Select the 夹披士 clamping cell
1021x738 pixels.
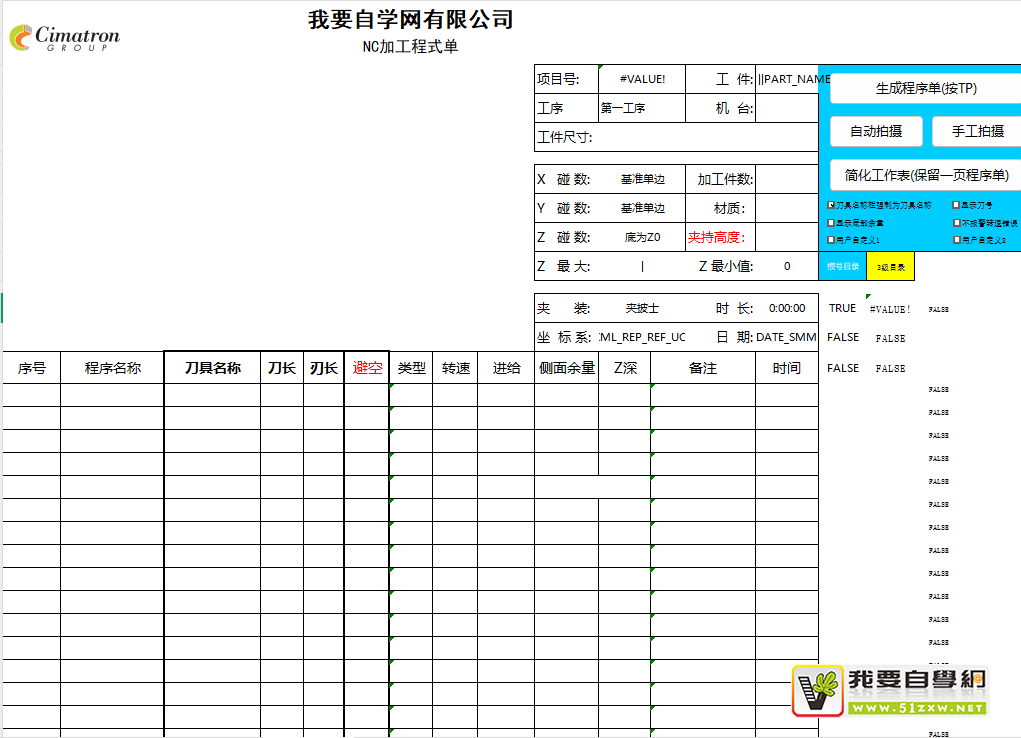point(641,308)
